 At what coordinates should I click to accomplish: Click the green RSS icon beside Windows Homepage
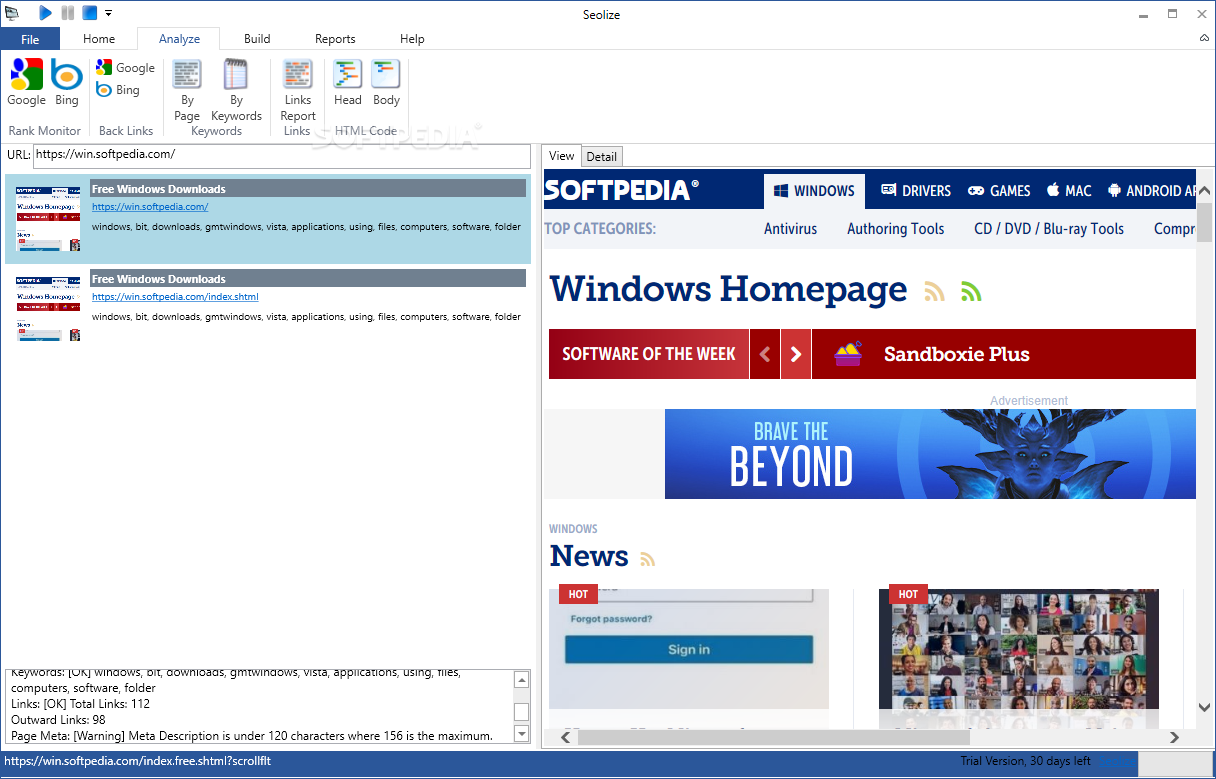(x=971, y=291)
